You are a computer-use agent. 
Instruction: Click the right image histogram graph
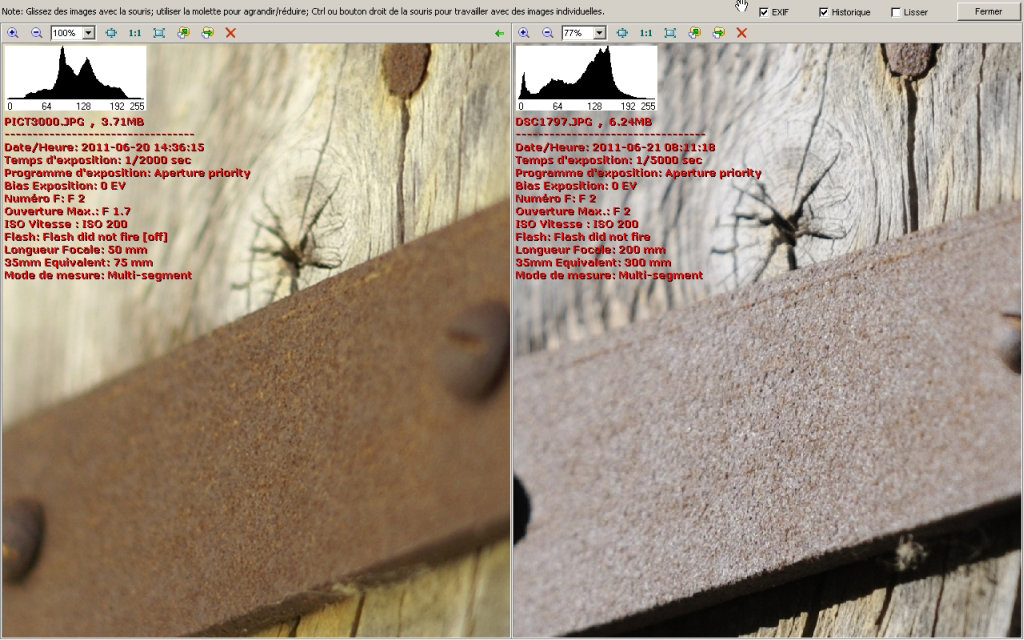pyautogui.click(x=587, y=75)
